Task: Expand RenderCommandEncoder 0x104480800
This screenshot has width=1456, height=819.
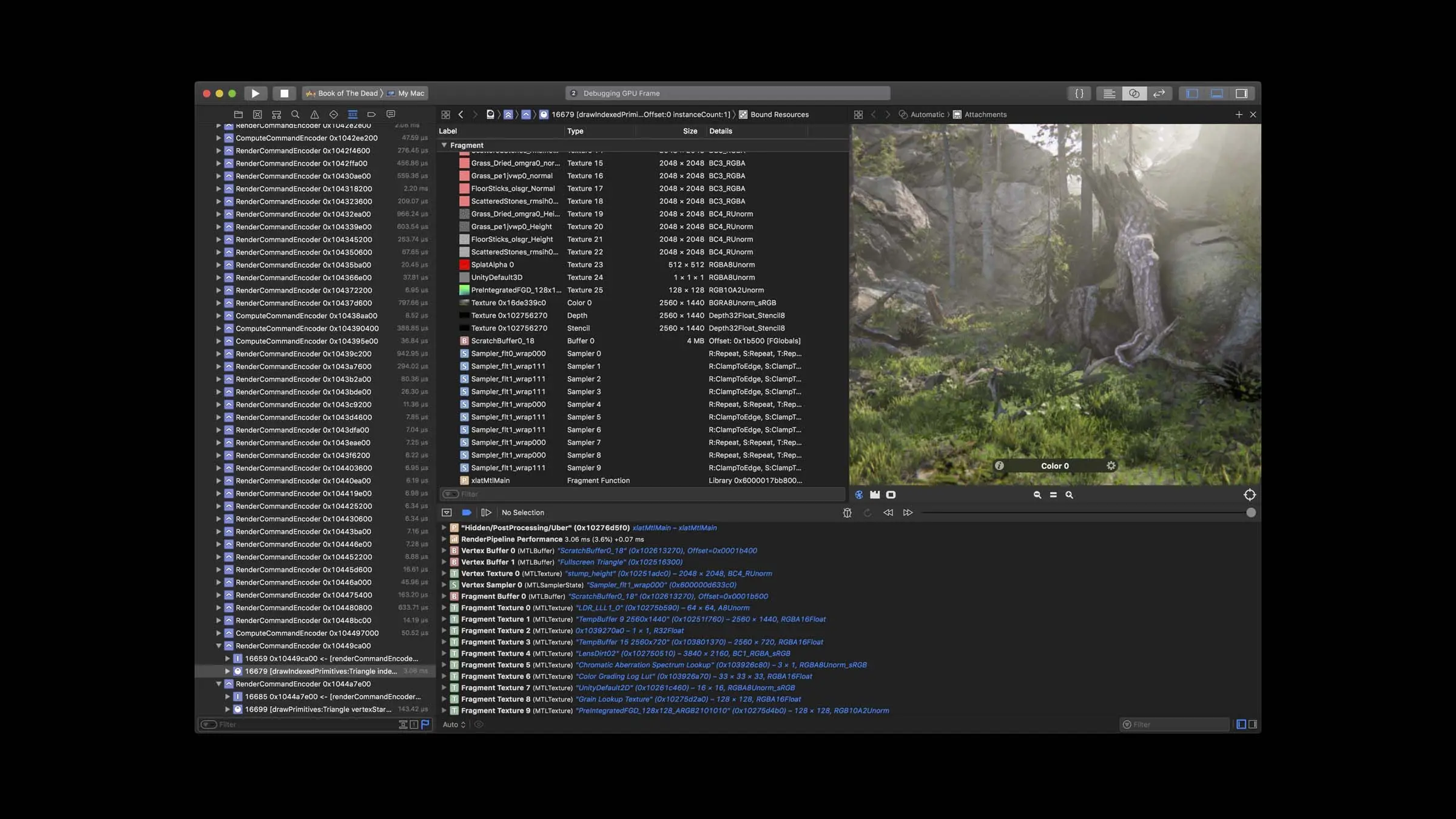Action: (218, 608)
